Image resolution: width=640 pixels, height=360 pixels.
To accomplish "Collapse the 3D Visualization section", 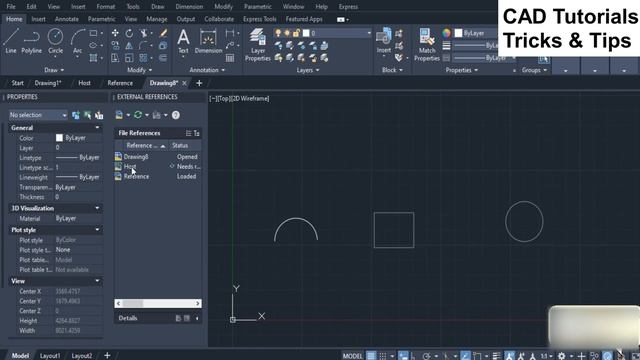I will coord(97,208).
